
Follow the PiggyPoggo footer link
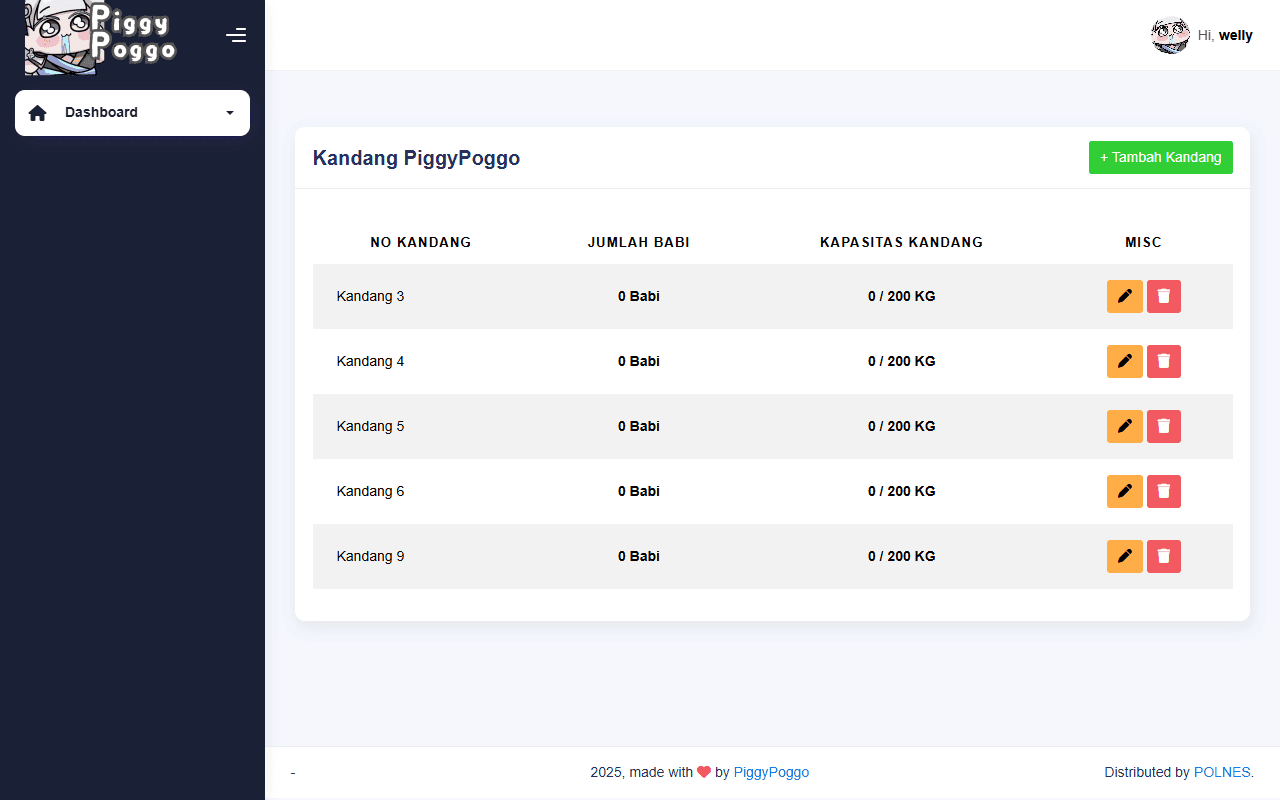pyautogui.click(x=771, y=772)
